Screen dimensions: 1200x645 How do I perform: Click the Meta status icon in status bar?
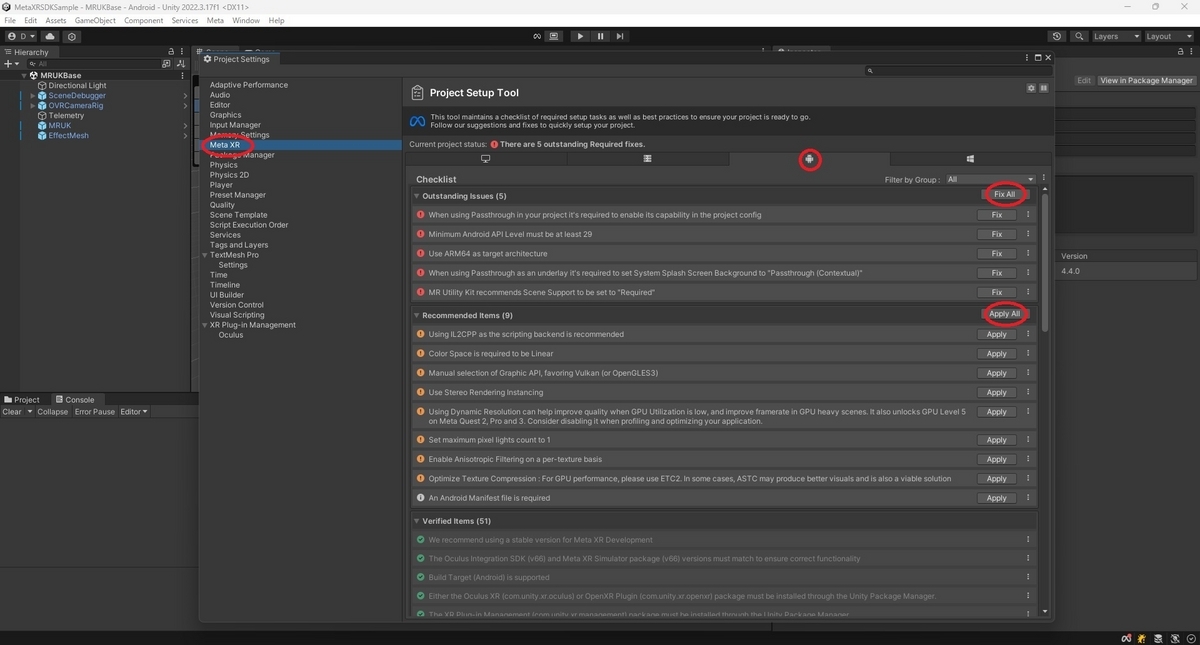coord(1127,638)
